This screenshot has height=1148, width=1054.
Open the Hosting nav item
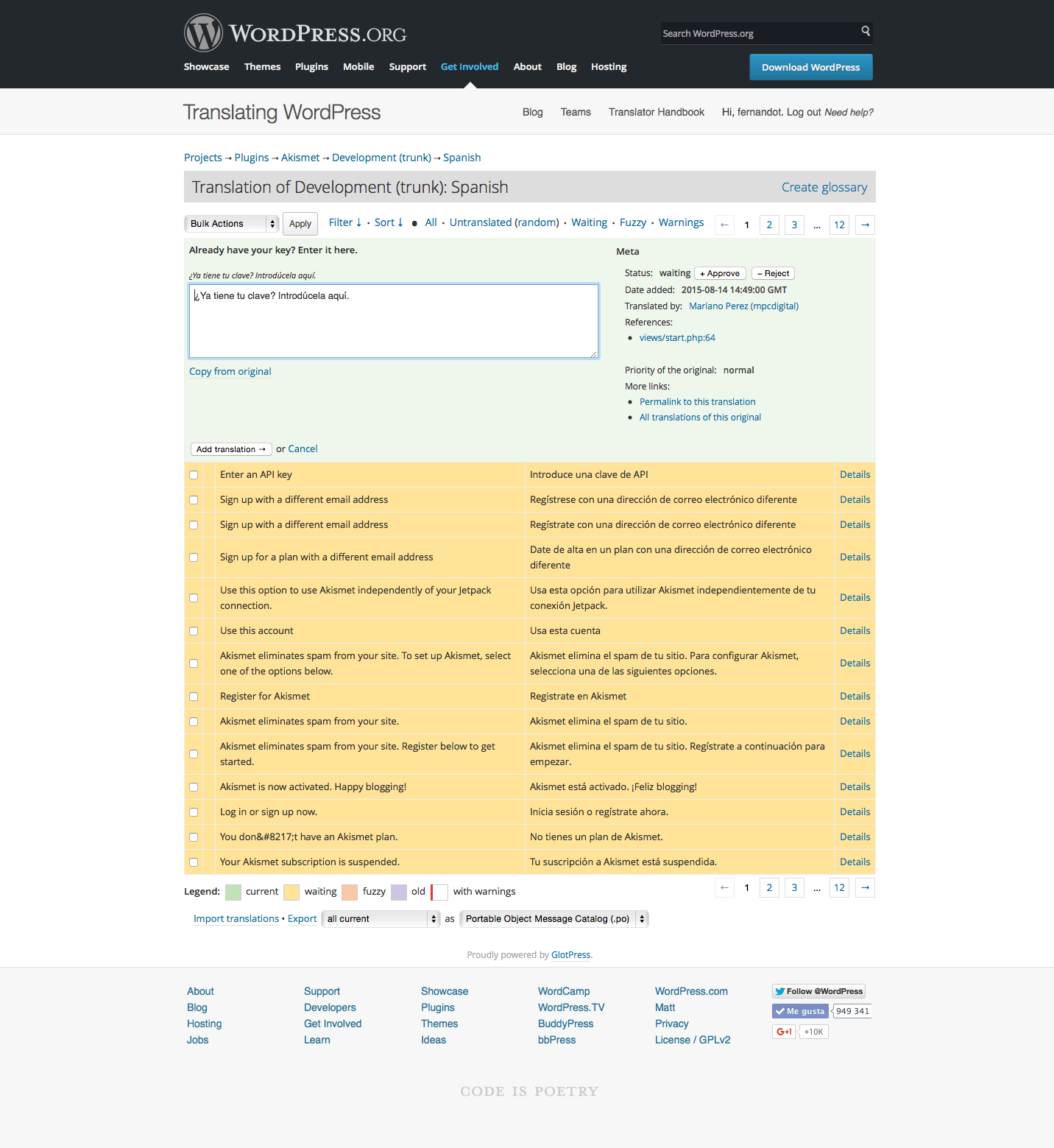click(x=609, y=66)
